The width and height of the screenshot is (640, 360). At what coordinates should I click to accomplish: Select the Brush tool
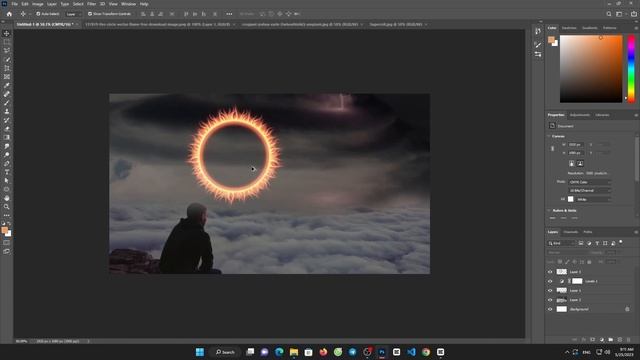(7, 102)
